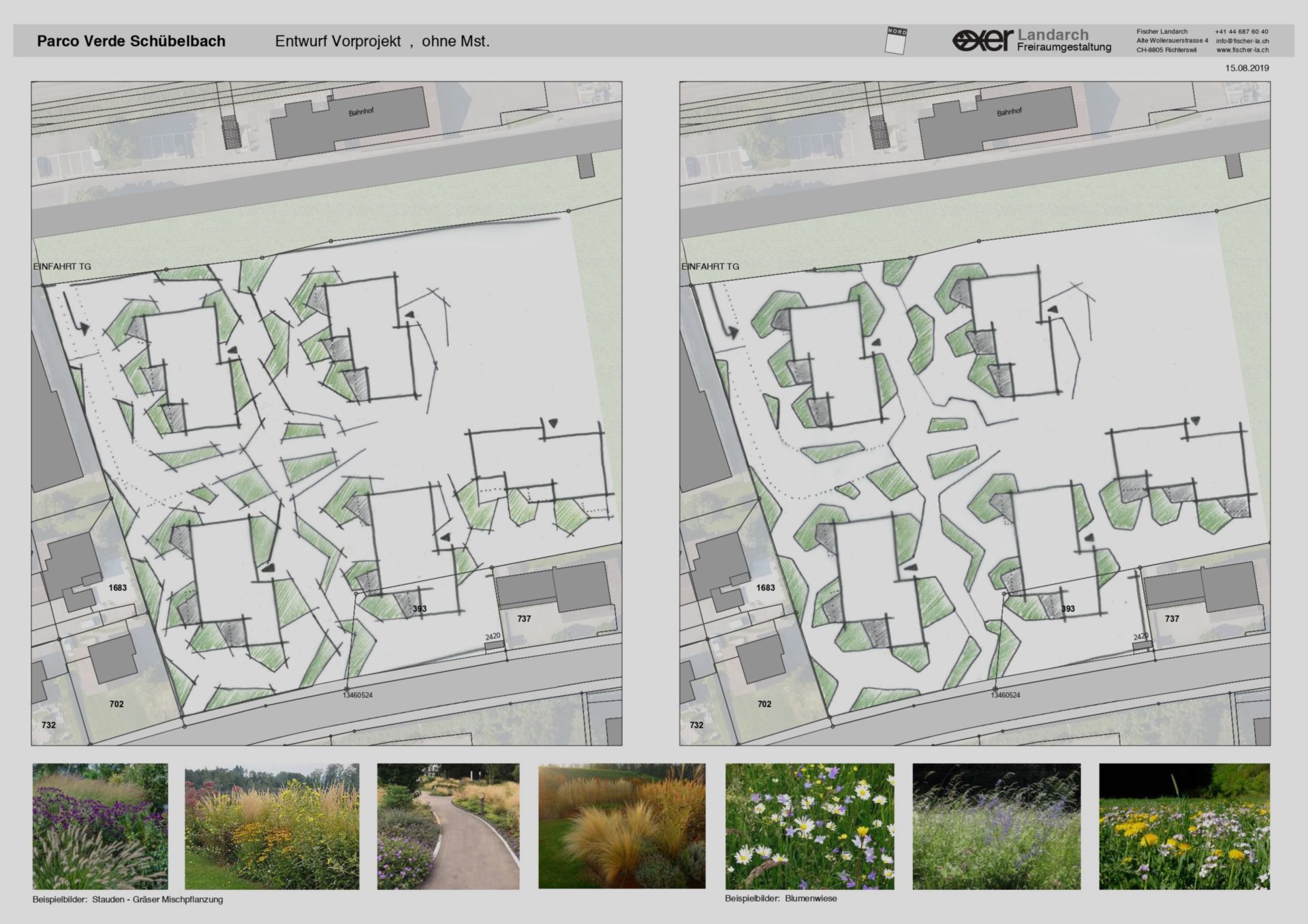Open the yellow dandelion meadow photo
Viewport: 1308px width, 924px height.
[1184, 825]
